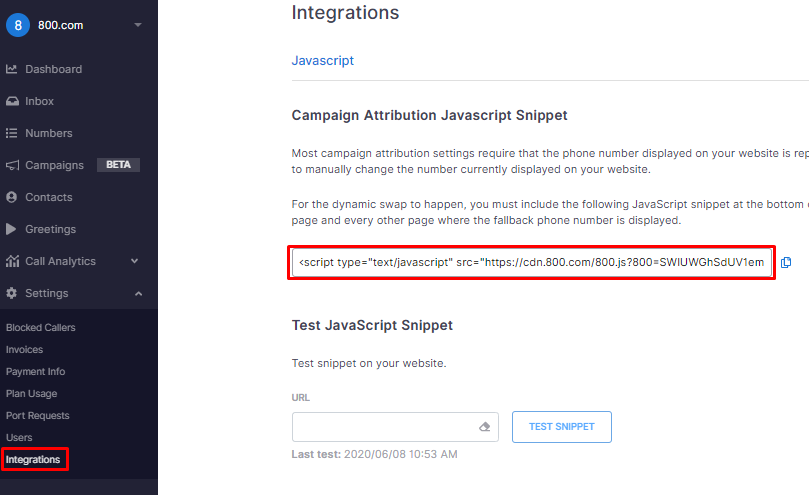Click the blue 800.com logo circle
The width and height of the screenshot is (809, 495).
pos(18,25)
